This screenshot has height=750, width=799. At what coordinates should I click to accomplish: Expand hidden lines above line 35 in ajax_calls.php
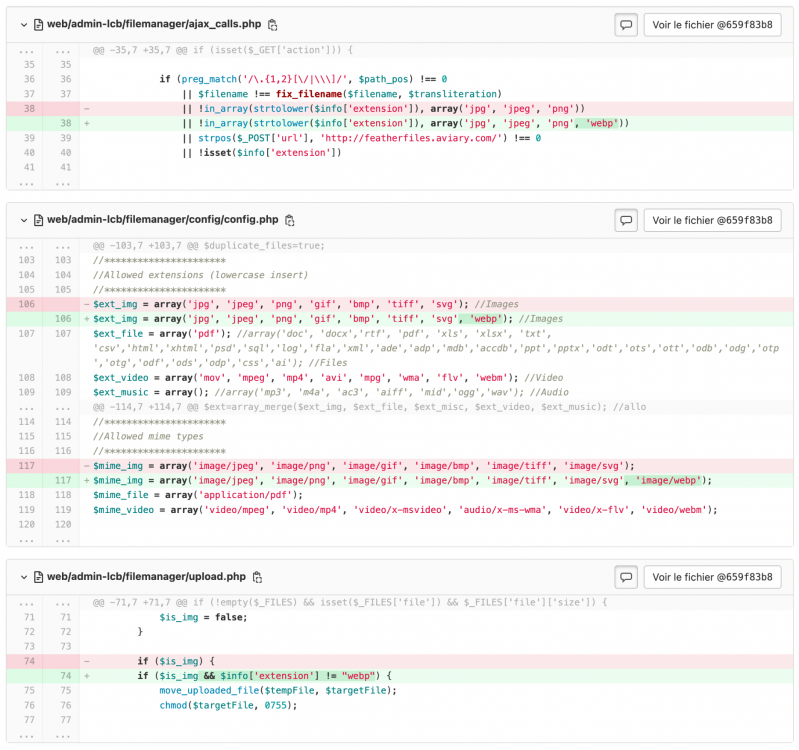tap(28, 49)
